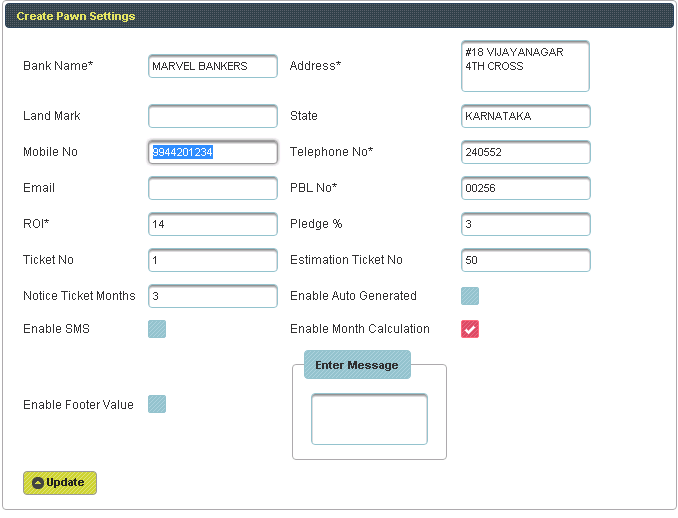Toggle the Enable SMS checkbox

pos(157,329)
